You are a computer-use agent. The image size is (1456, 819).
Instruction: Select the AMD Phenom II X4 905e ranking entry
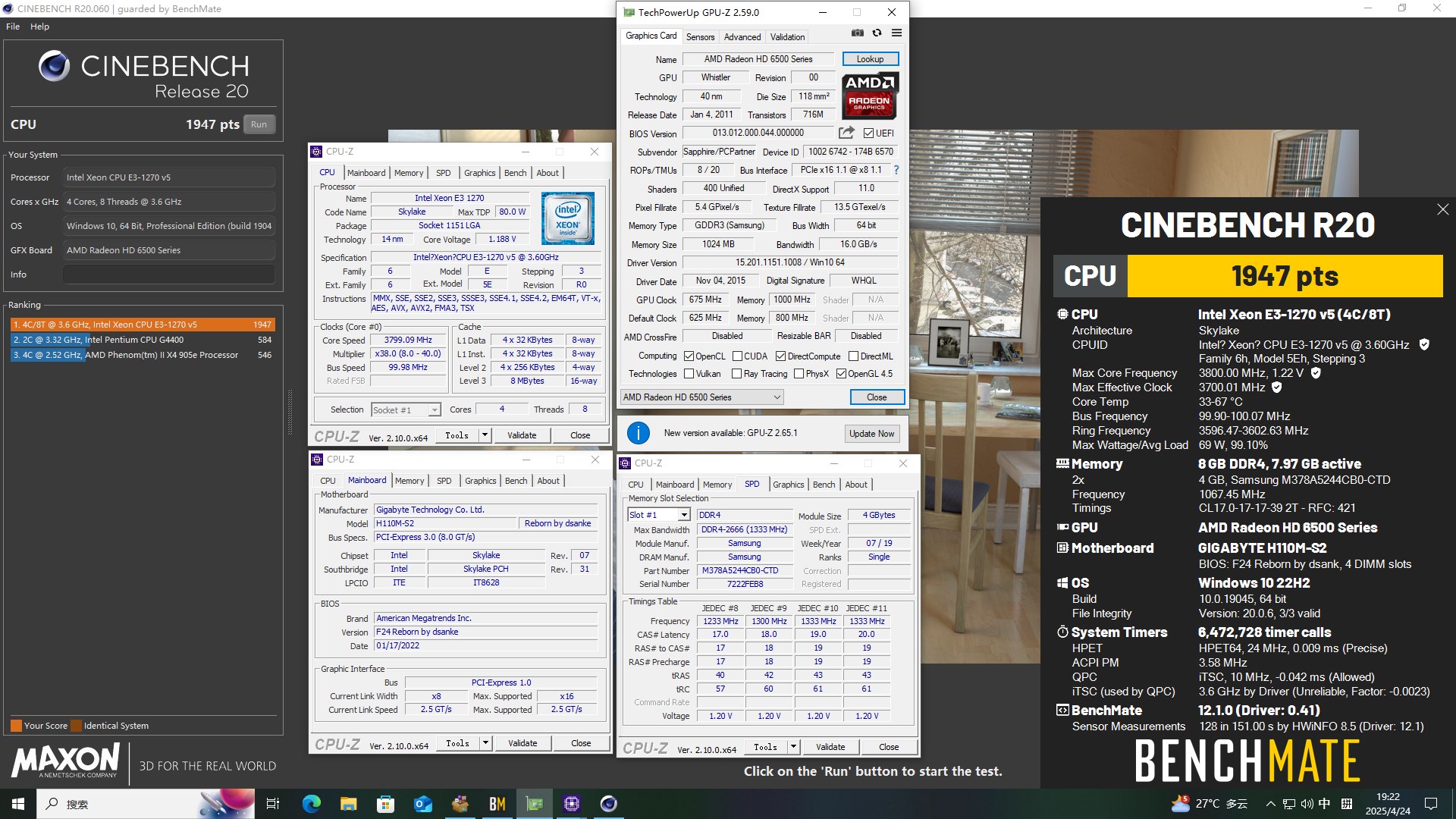(143, 355)
